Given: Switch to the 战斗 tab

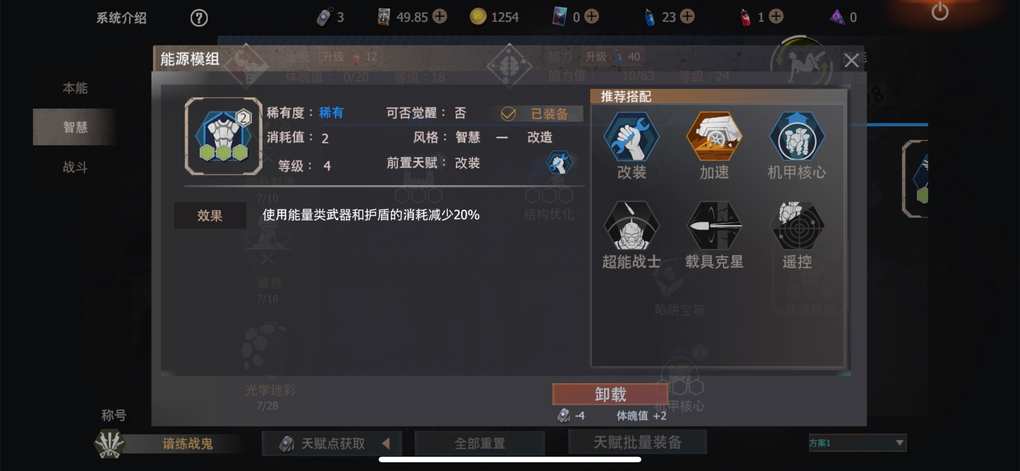Looking at the screenshot, I should (x=75, y=167).
